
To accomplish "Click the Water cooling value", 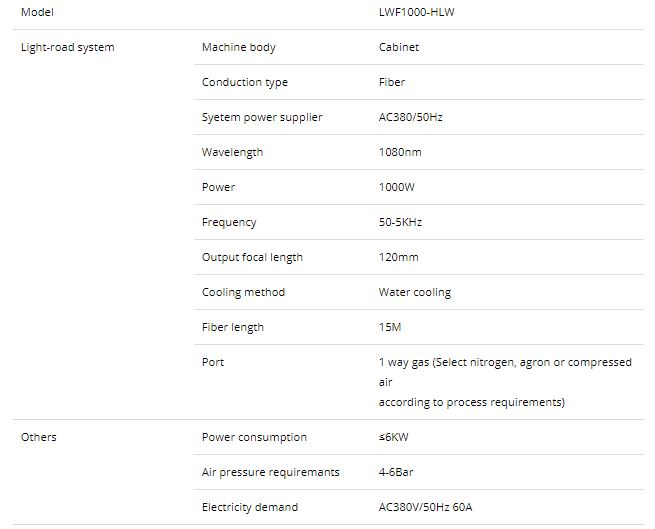I will coord(414,292).
